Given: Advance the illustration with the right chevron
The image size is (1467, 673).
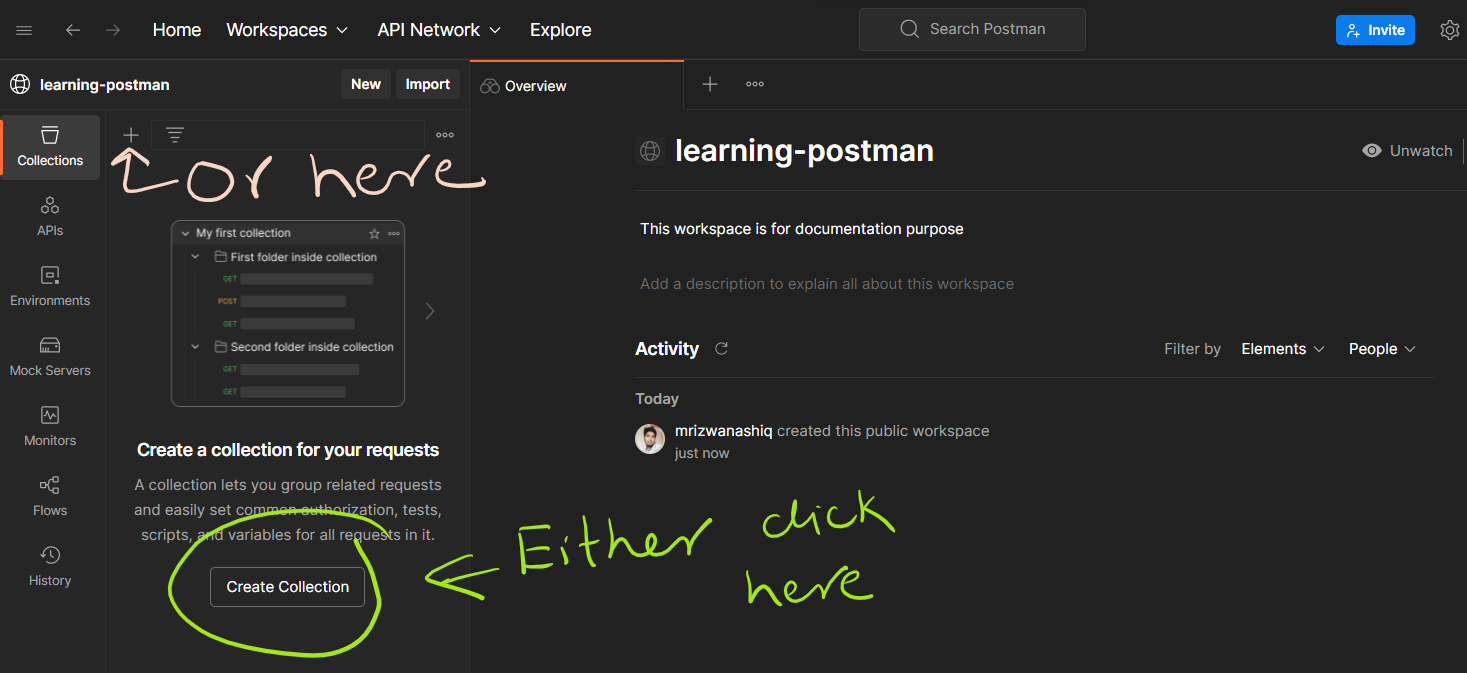Looking at the screenshot, I should click(430, 311).
